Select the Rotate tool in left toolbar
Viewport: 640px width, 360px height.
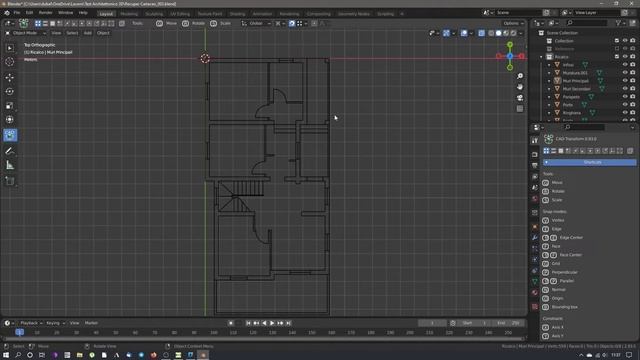pyautogui.click(x=10, y=91)
